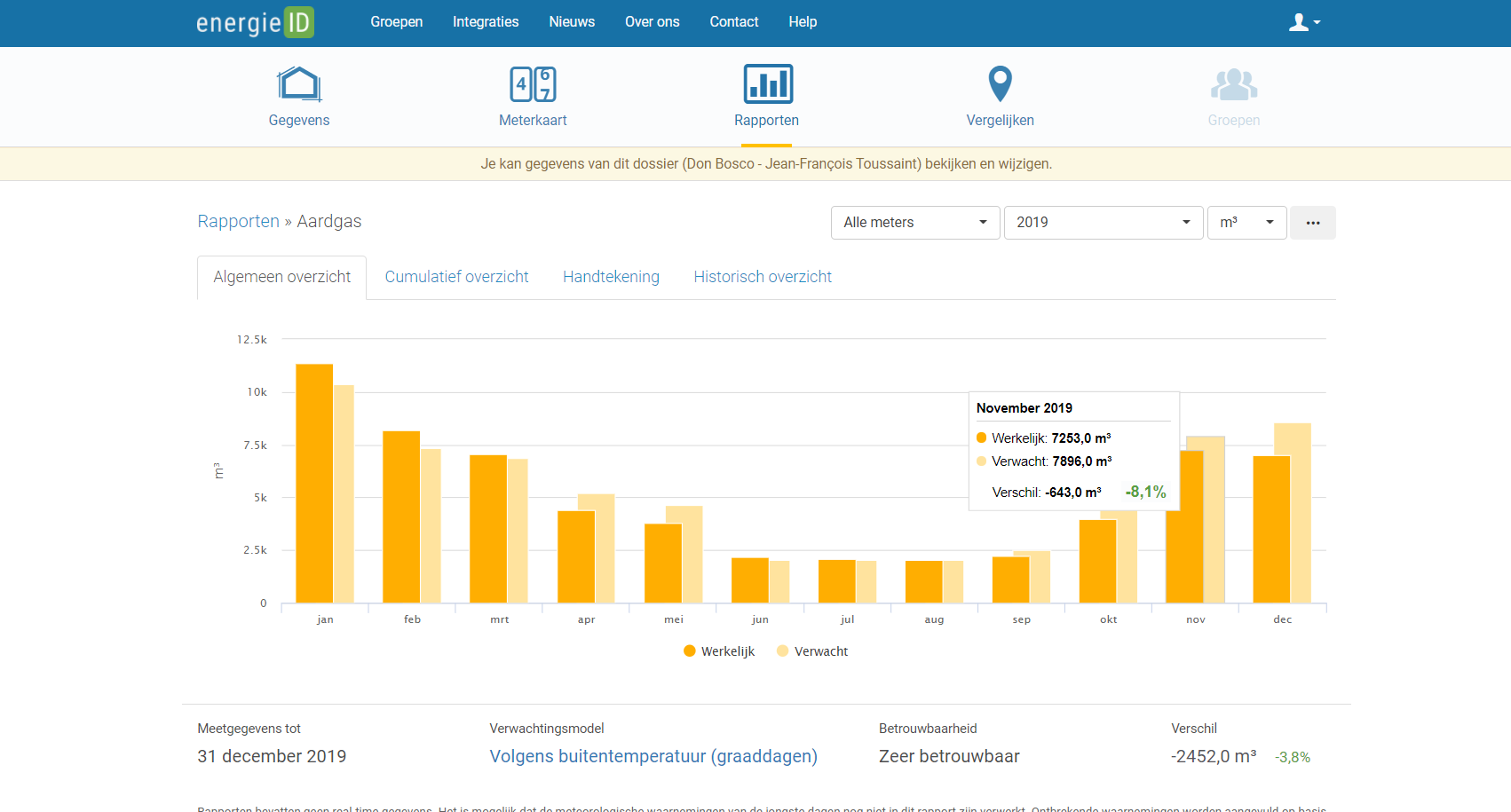Select the October Werkelijk bar
This screenshot has height=812, width=1511.
click(1097, 562)
